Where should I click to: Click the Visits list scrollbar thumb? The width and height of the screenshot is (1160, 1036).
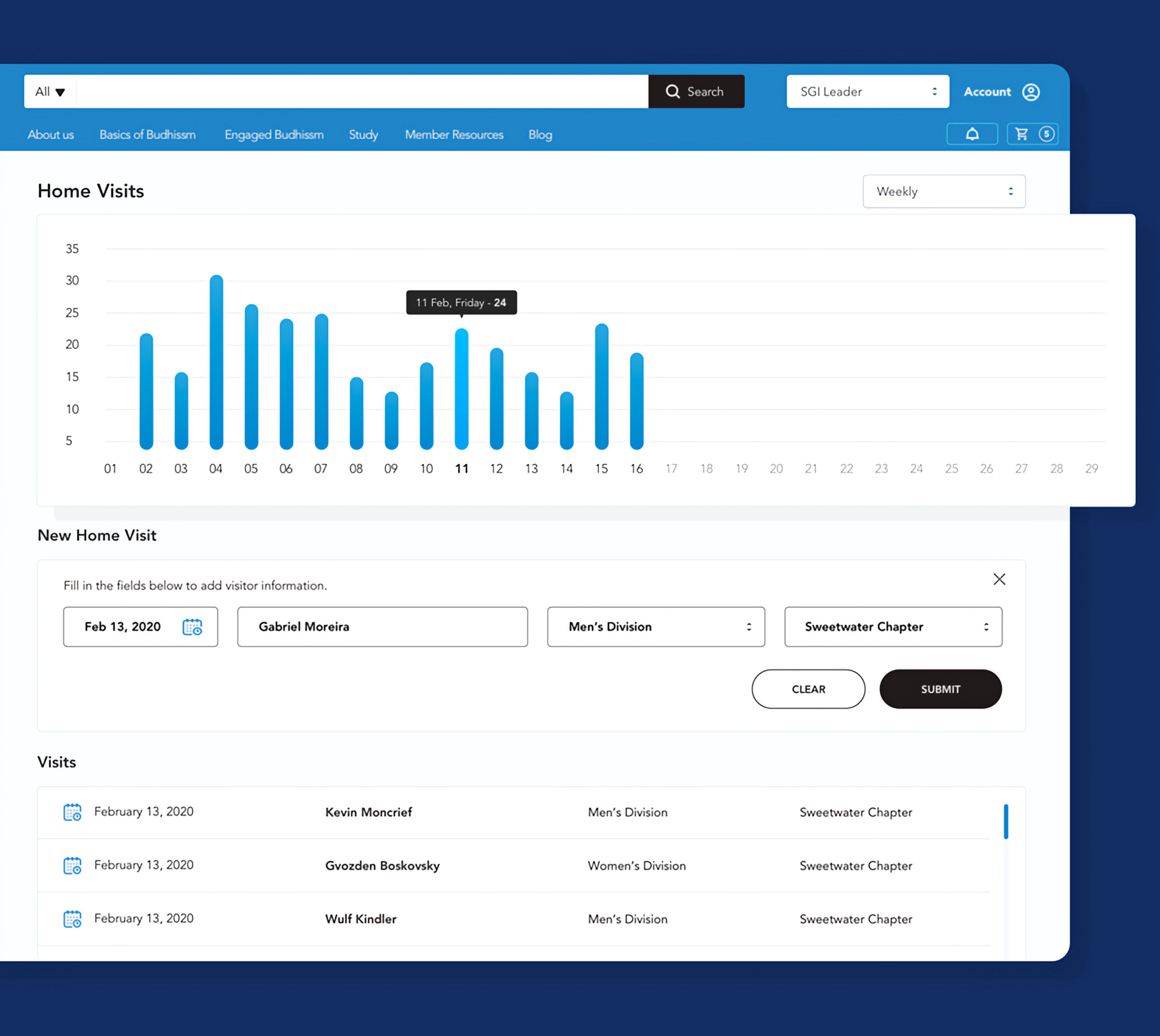[x=1006, y=821]
